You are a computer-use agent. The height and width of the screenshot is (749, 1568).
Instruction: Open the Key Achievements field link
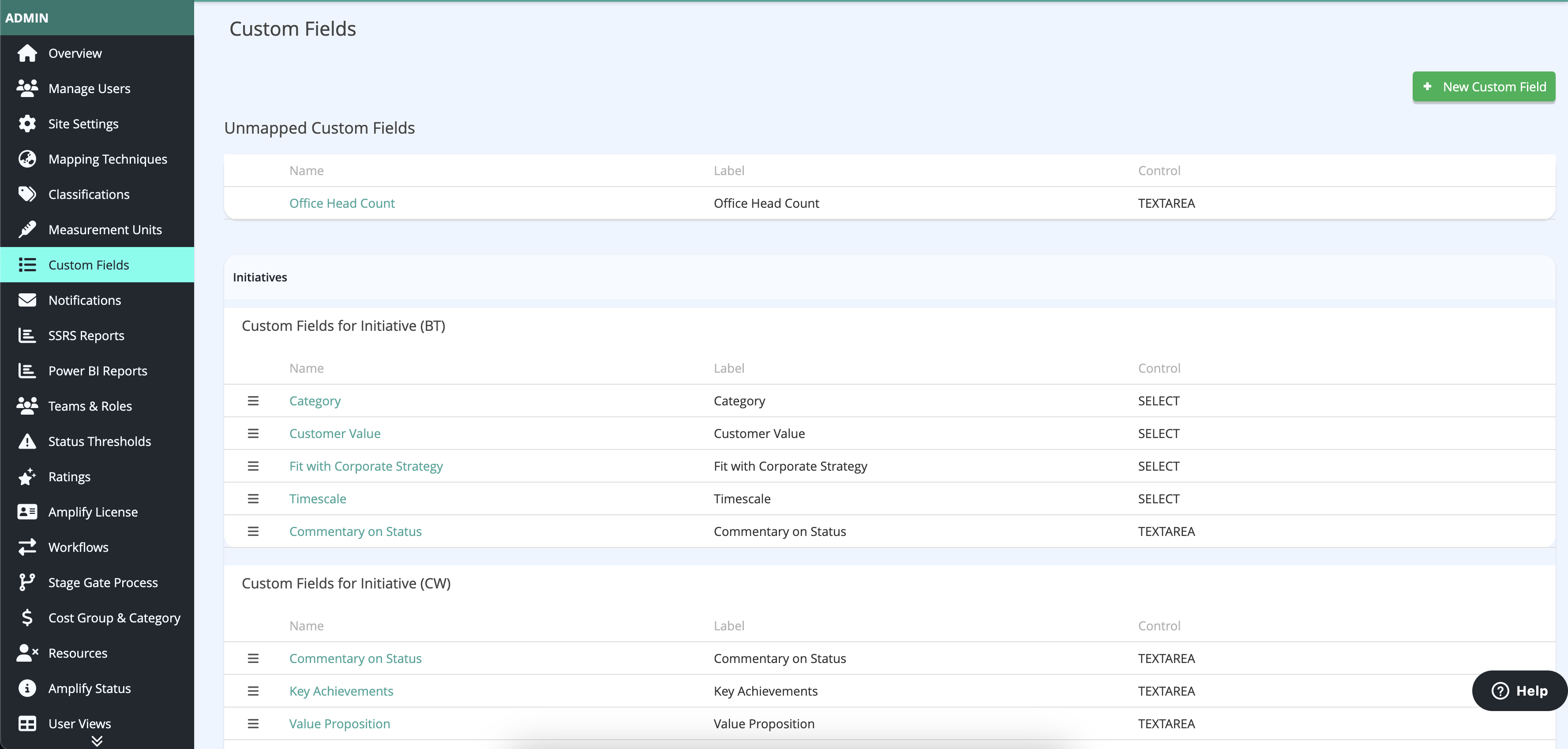341,691
